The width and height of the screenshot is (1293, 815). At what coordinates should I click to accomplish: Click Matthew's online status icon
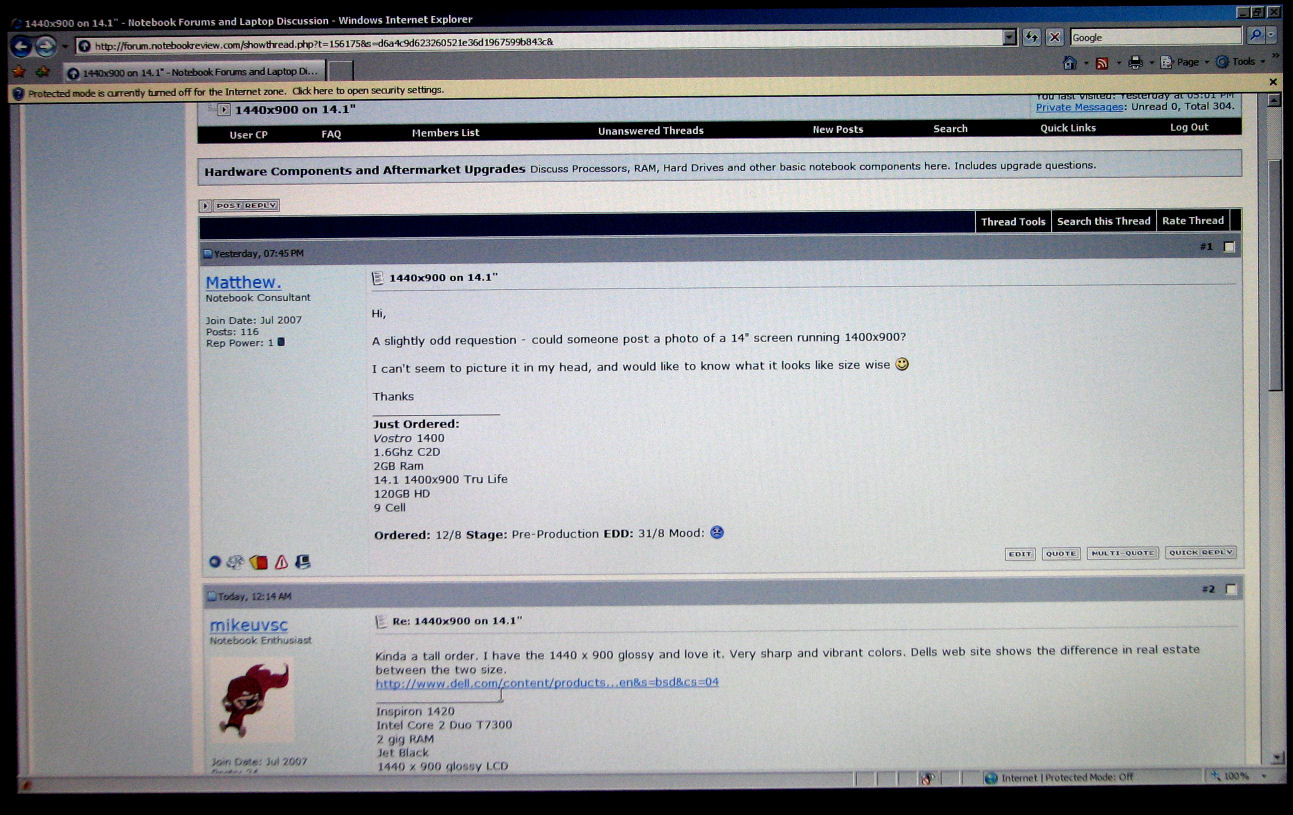coord(214,562)
